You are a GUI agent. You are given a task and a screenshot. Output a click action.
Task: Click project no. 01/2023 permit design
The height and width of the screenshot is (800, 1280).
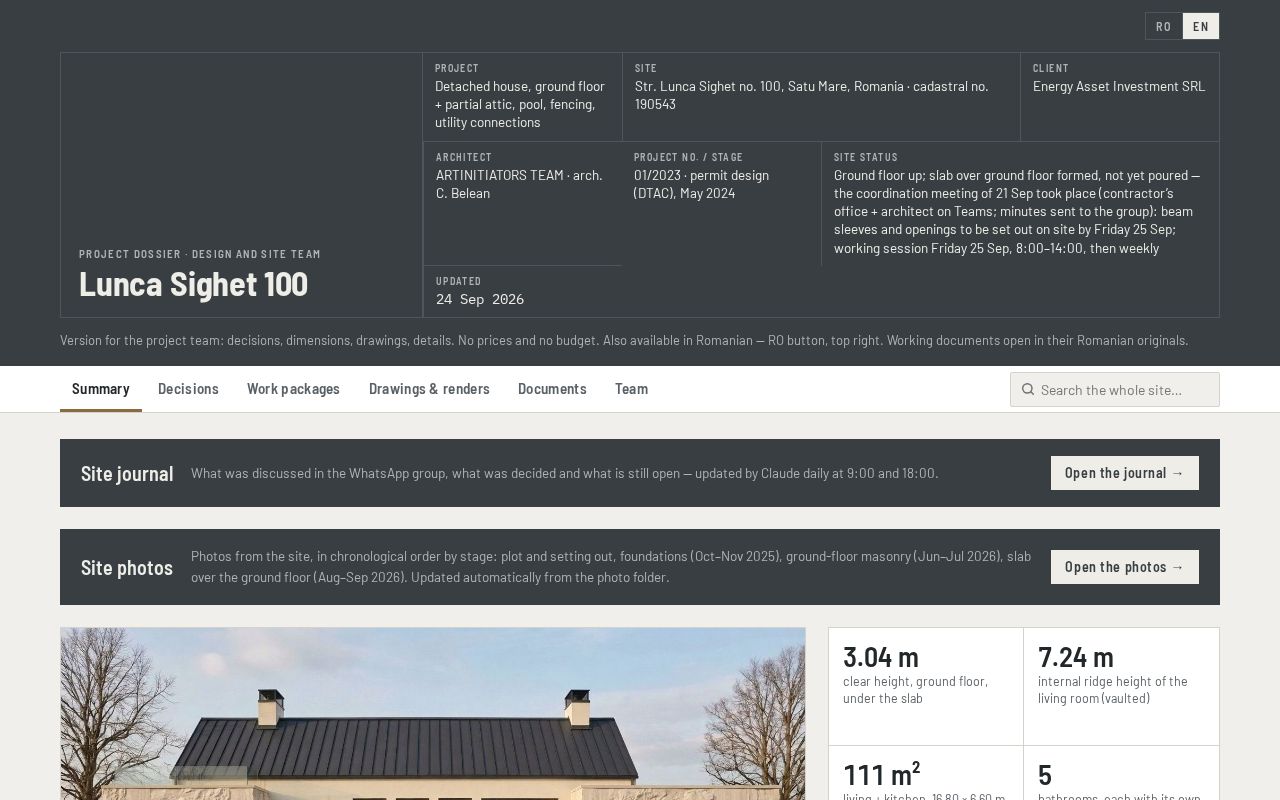(701, 184)
